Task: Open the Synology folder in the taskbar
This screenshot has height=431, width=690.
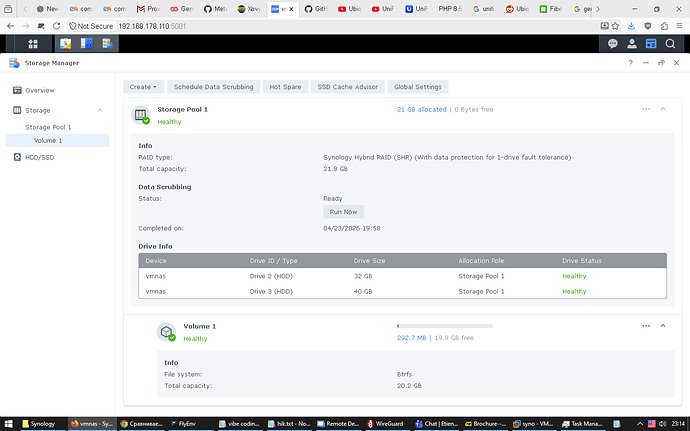Action: tap(40, 424)
